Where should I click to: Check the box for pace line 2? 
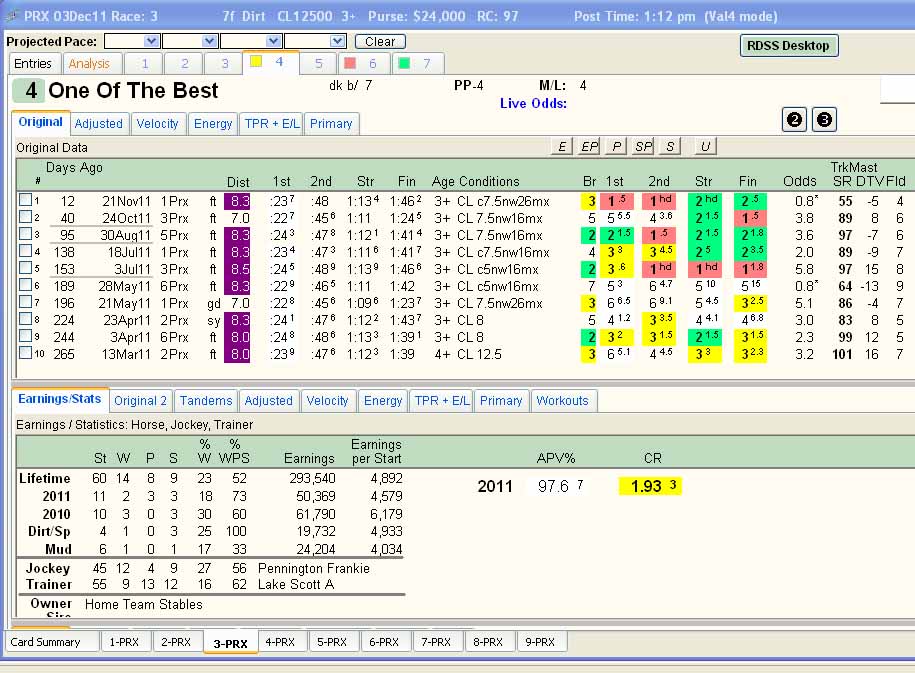click(25, 217)
